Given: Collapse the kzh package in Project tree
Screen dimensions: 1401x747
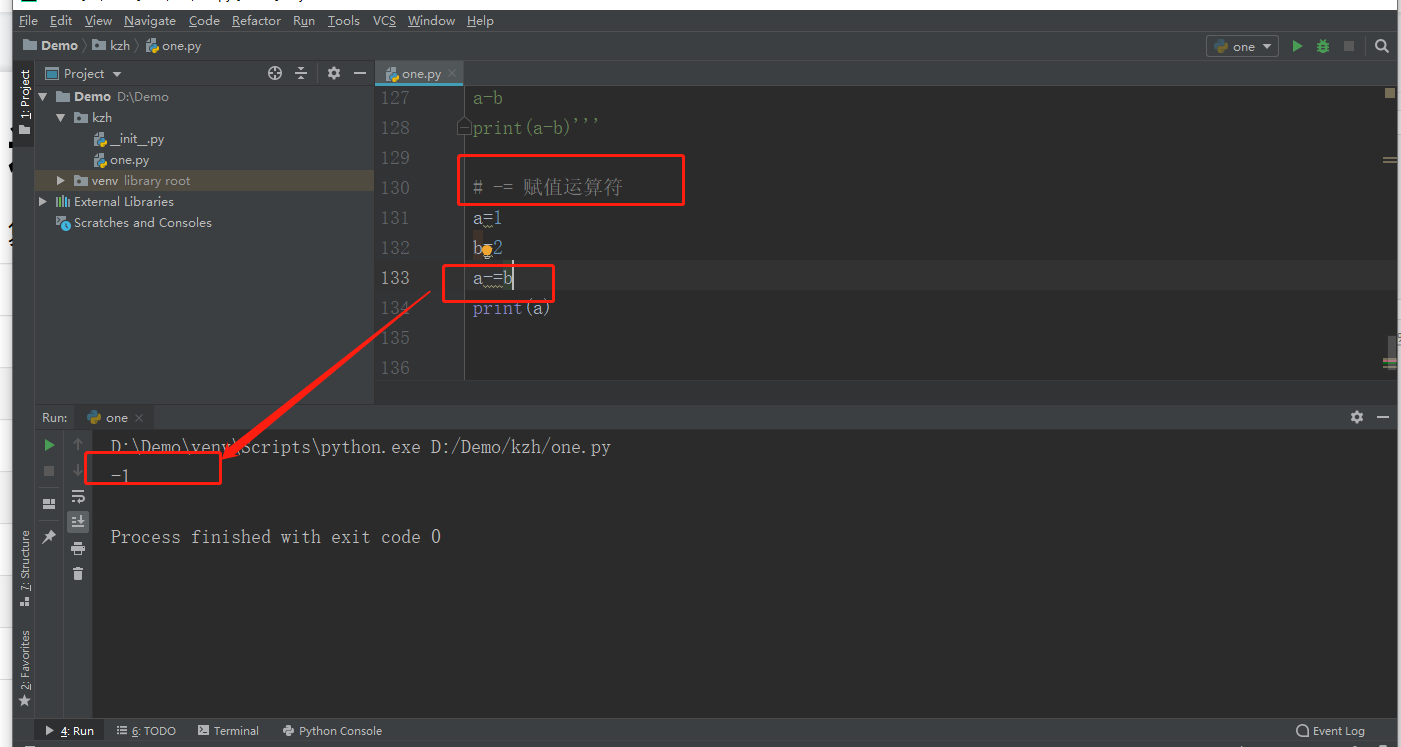Looking at the screenshot, I should click(59, 117).
